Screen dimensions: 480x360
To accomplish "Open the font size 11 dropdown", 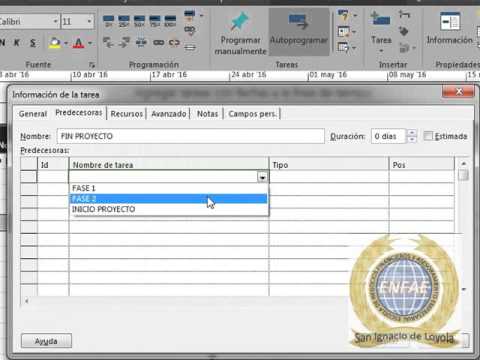I will 89,22.
